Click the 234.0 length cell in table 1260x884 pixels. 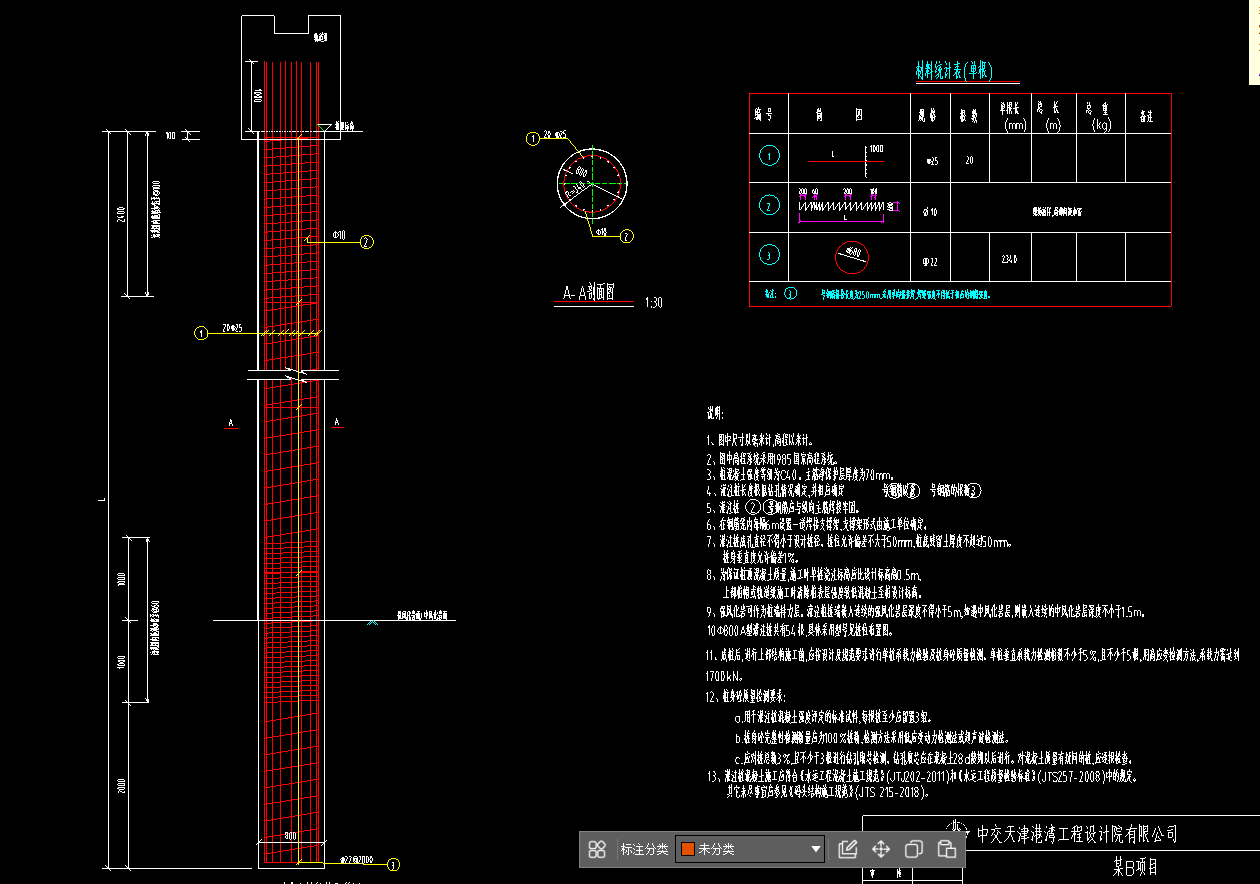coord(1009,258)
